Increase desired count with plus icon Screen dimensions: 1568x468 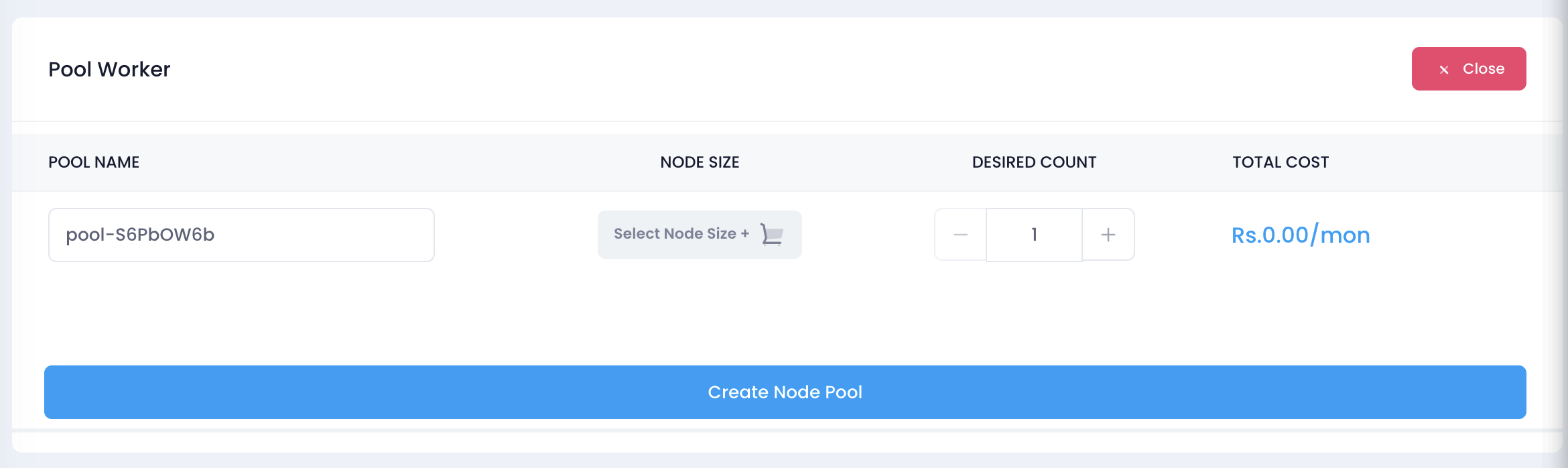pos(1108,235)
